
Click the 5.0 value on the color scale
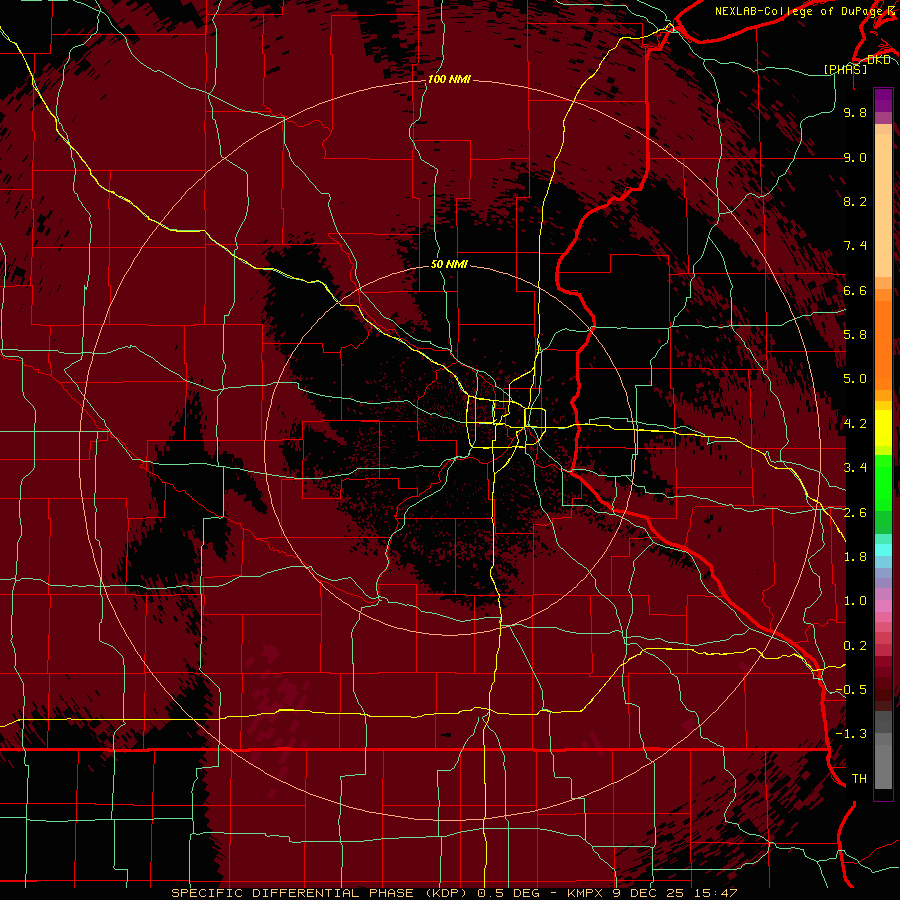855,379
